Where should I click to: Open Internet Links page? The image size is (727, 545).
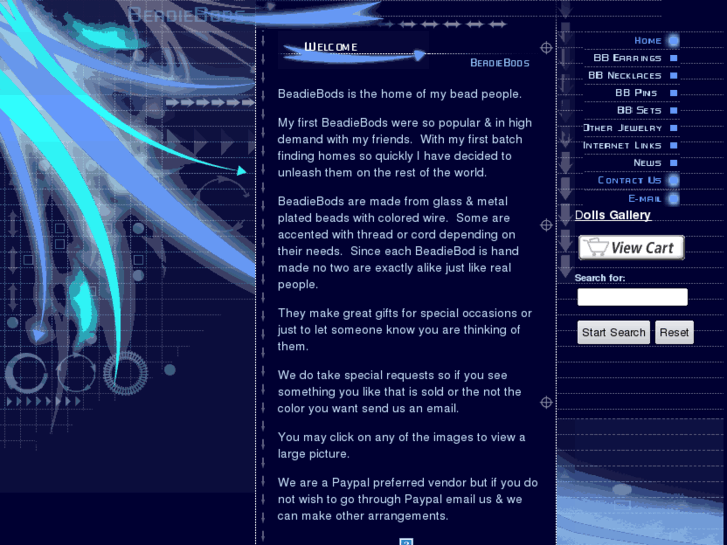[622, 146]
